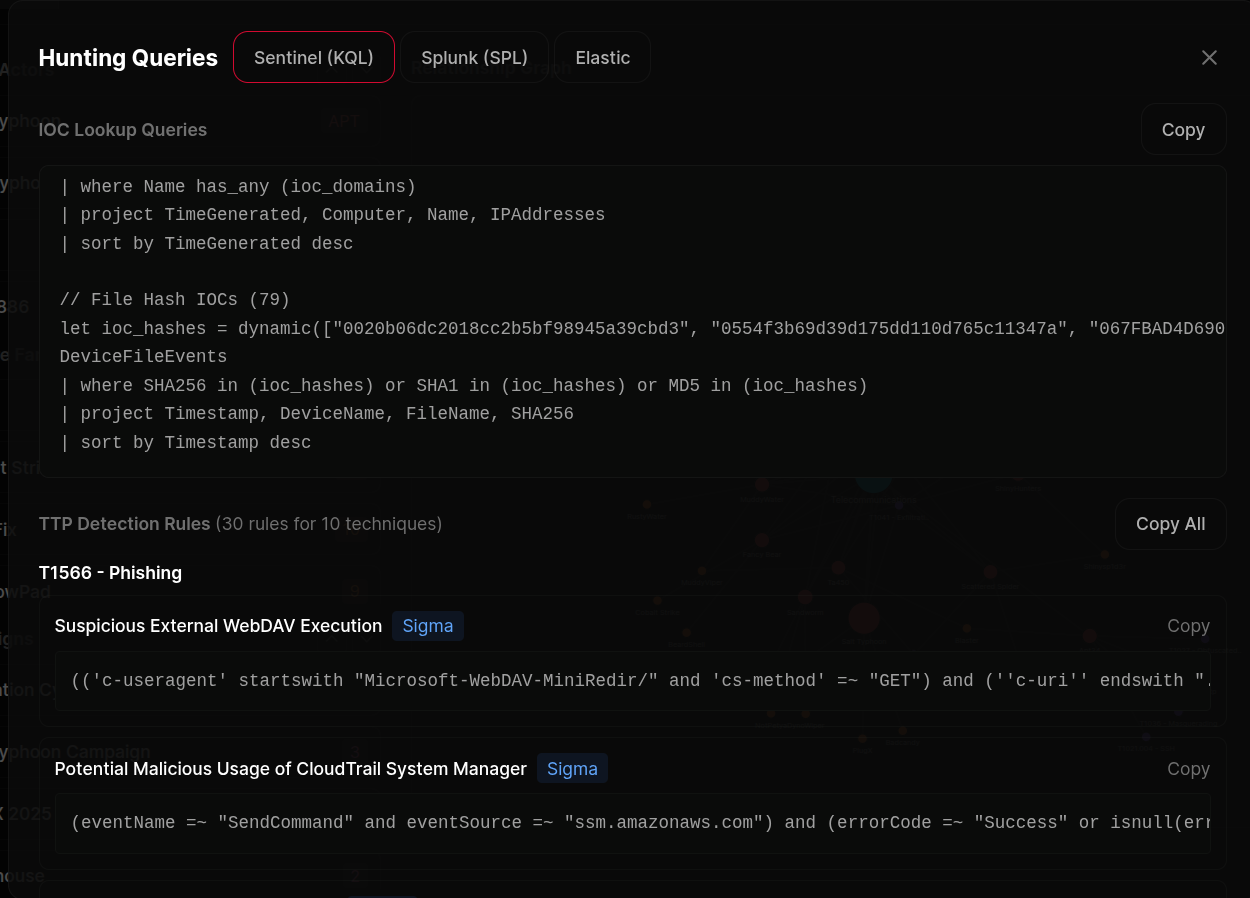Click the WebDAV-MiniRedir Sigma query code
Image resolution: width=1250 pixels, height=898 pixels.
pyautogui.click(x=632, y=681)
